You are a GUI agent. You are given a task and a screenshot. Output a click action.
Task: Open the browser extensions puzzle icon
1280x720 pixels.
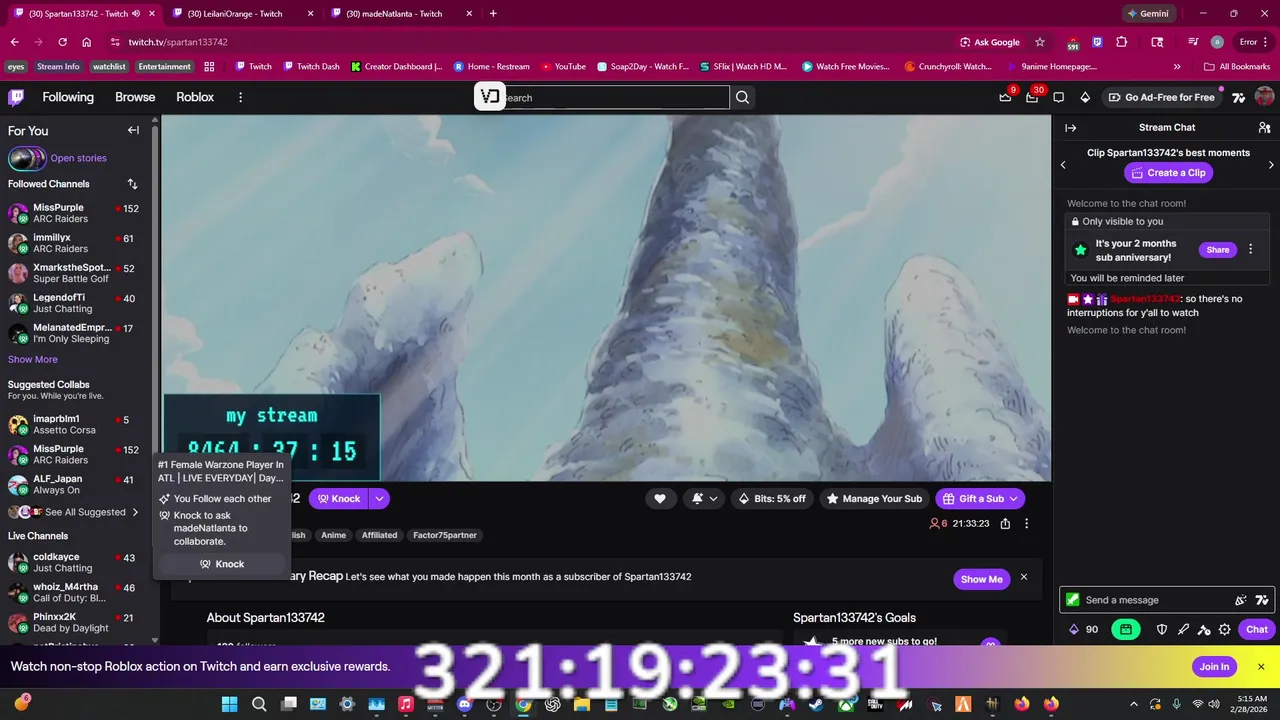click(x=1121, y=42)
